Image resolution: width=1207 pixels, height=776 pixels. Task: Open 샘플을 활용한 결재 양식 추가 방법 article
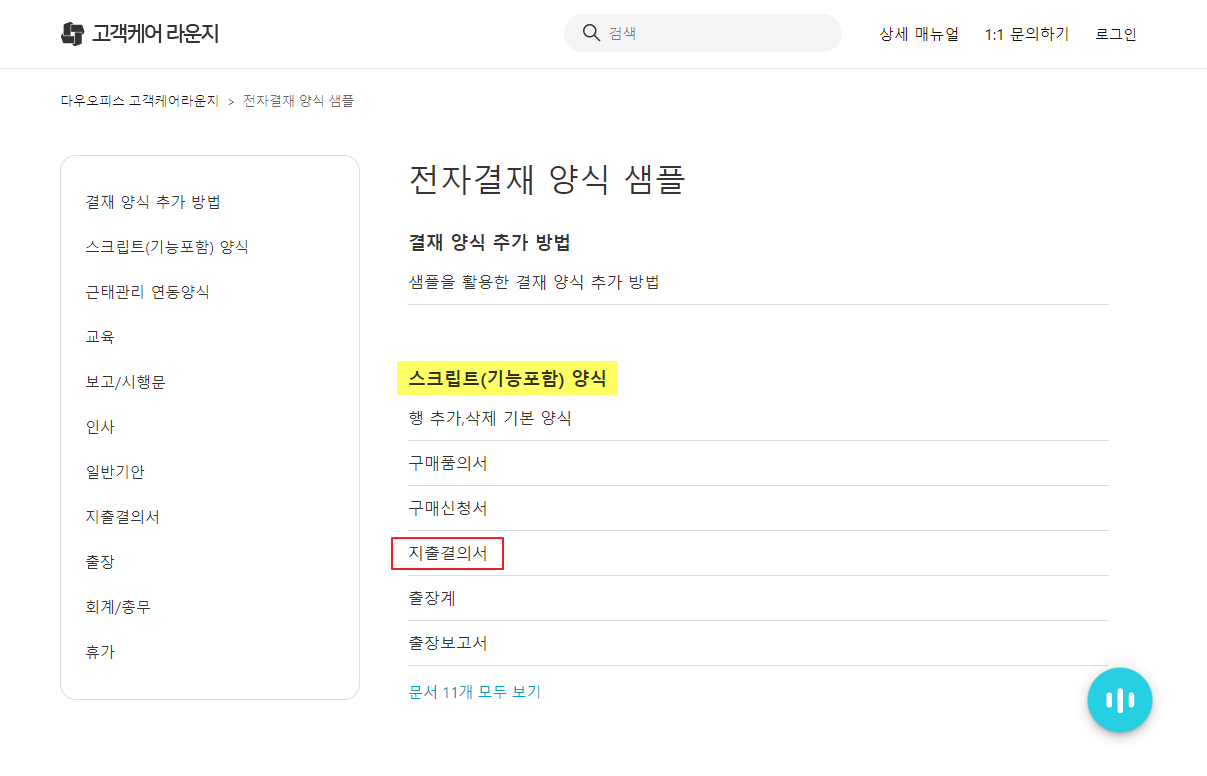pyautogui.click(x=534, y=282)
